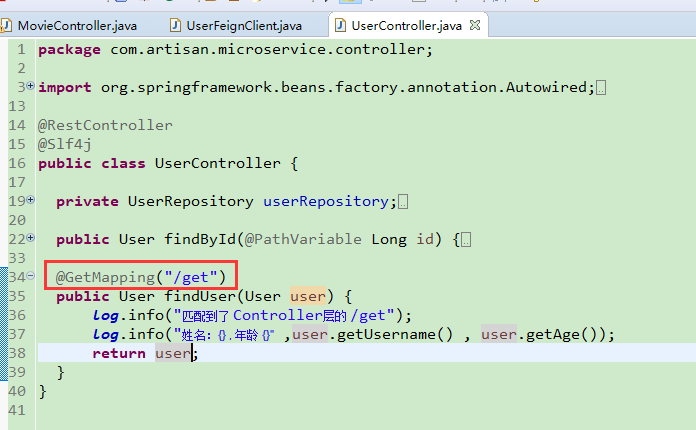Click line number 40 in the gutter
The height and width of the screenshot is (430, 696).
point(17,391)
